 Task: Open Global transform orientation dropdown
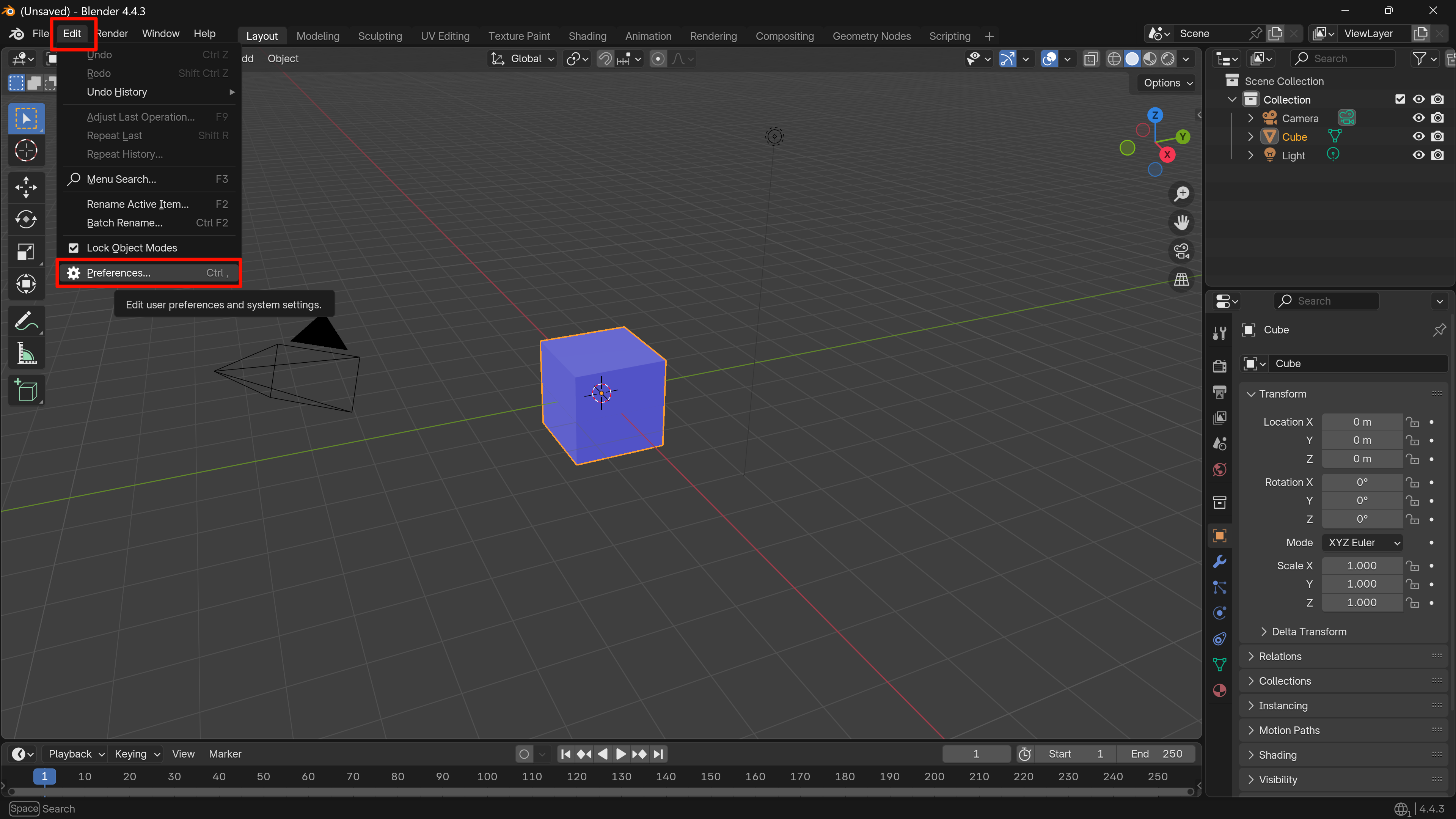click(523, 59)
